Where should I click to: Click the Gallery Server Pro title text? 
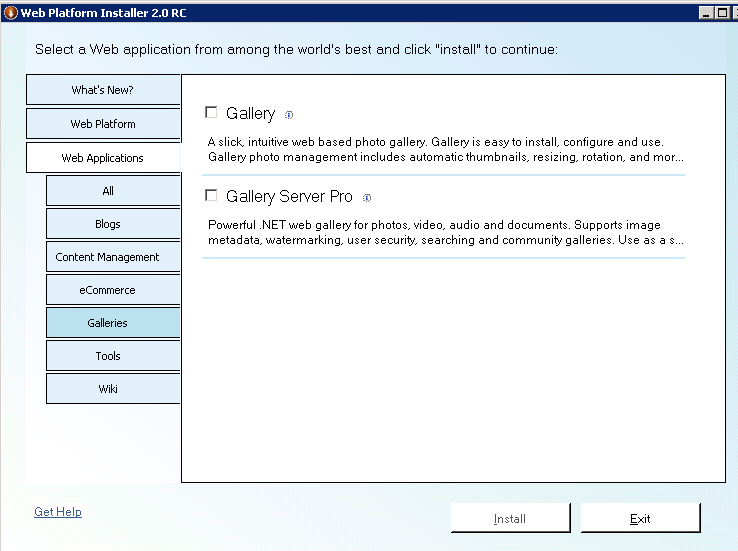click(289, 196)
